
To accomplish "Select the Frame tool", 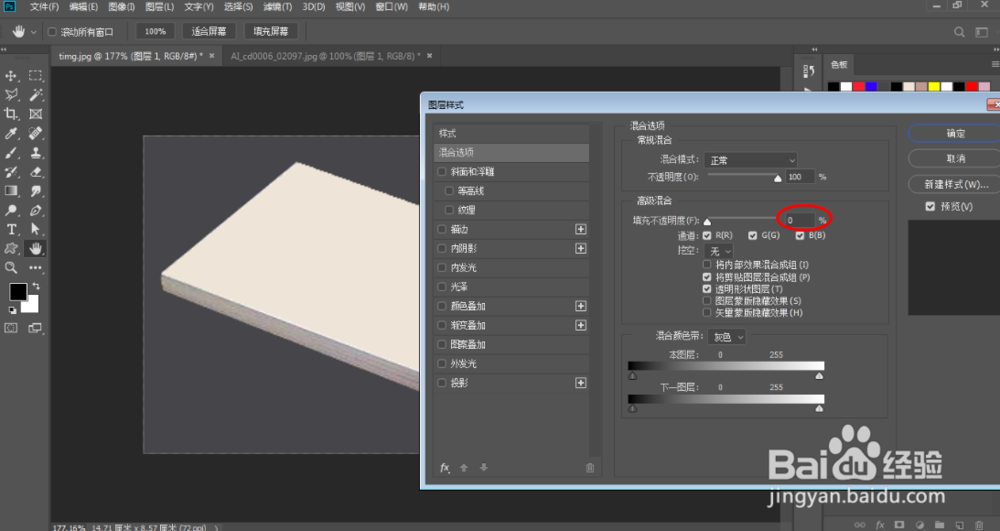I will click(x=36, y=114).
